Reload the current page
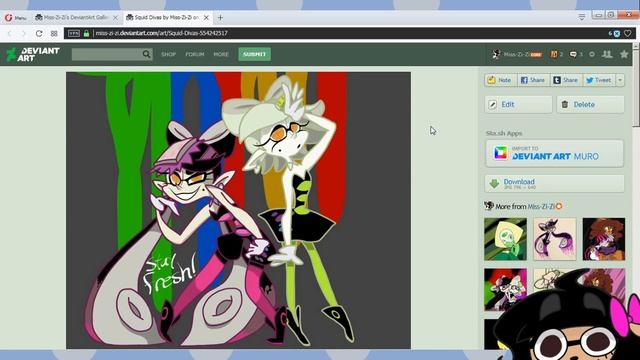This screenshot has height=360, width=640. click(x=39, y=33)
